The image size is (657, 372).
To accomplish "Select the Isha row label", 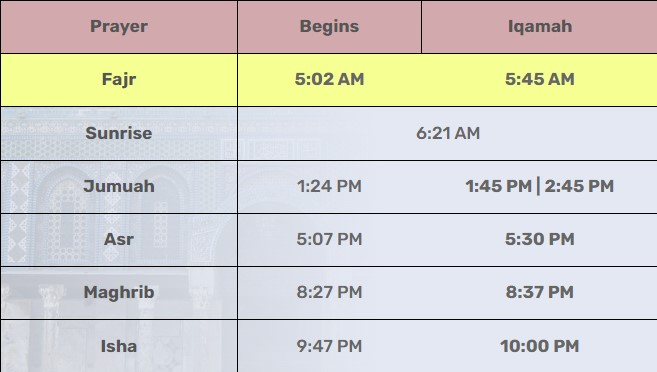I will pyautogui.click(x=119, y=346).
